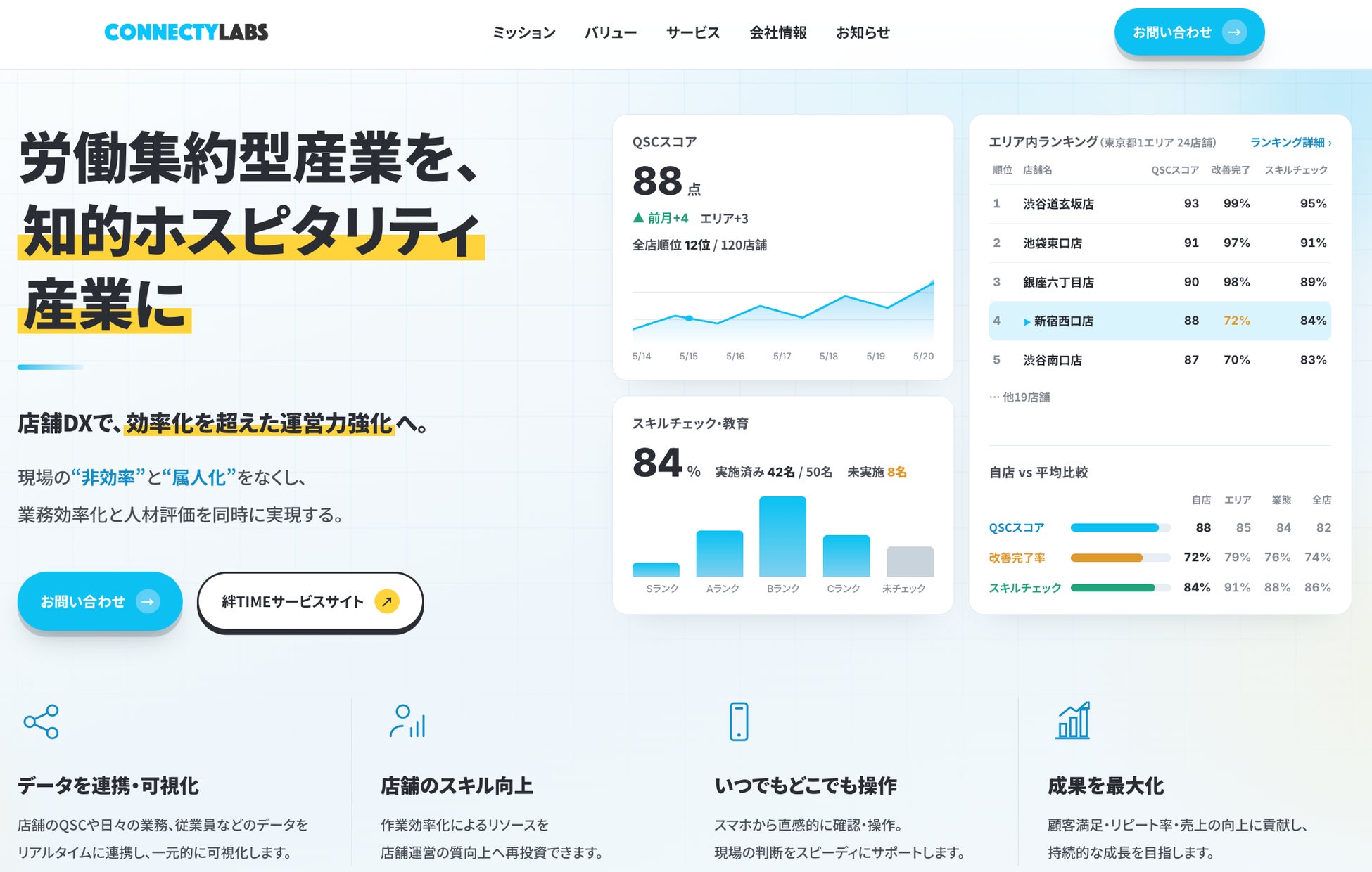
Task: Click the blue triangle marker beside 新宿西口店
Action: coord(1027,321)
